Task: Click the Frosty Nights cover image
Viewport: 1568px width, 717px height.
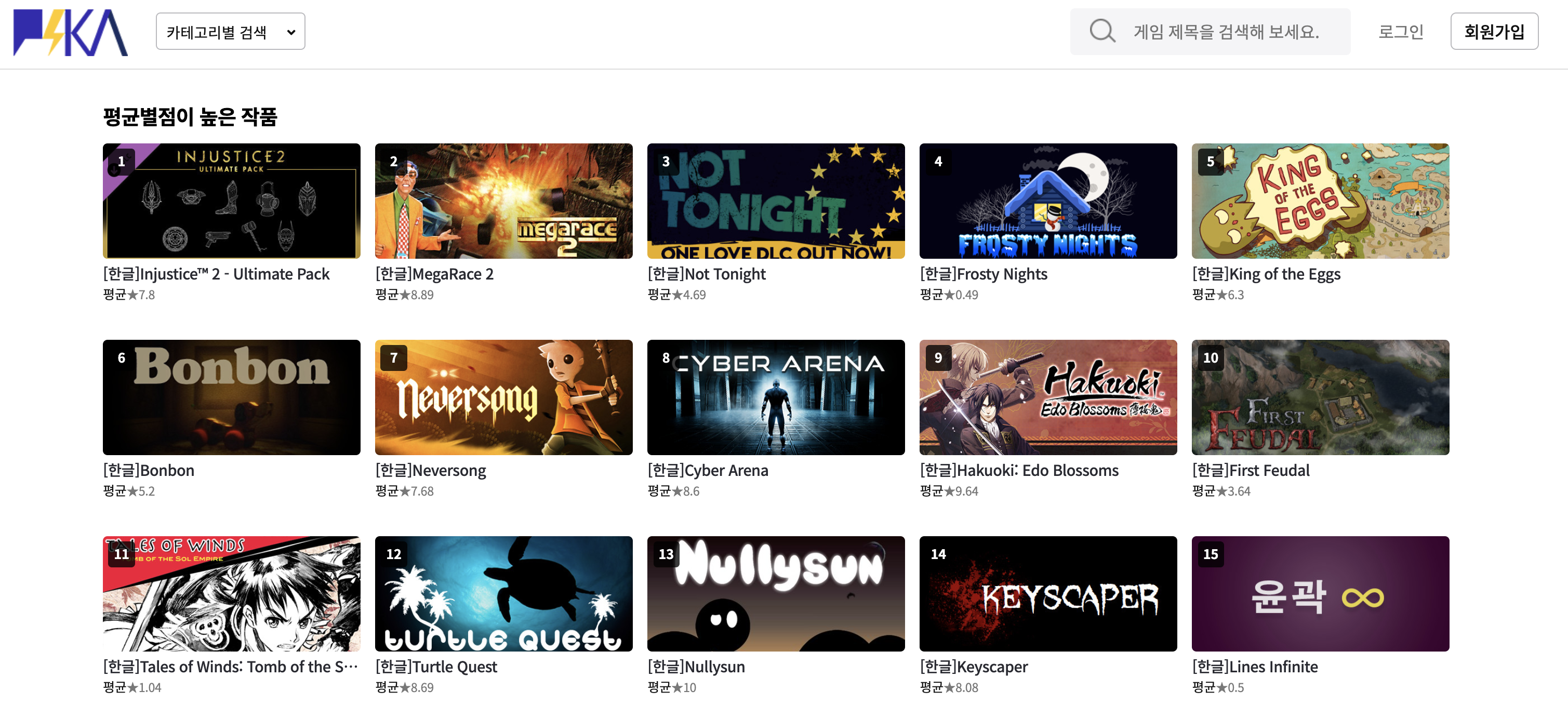Action: click(1047, 201)
